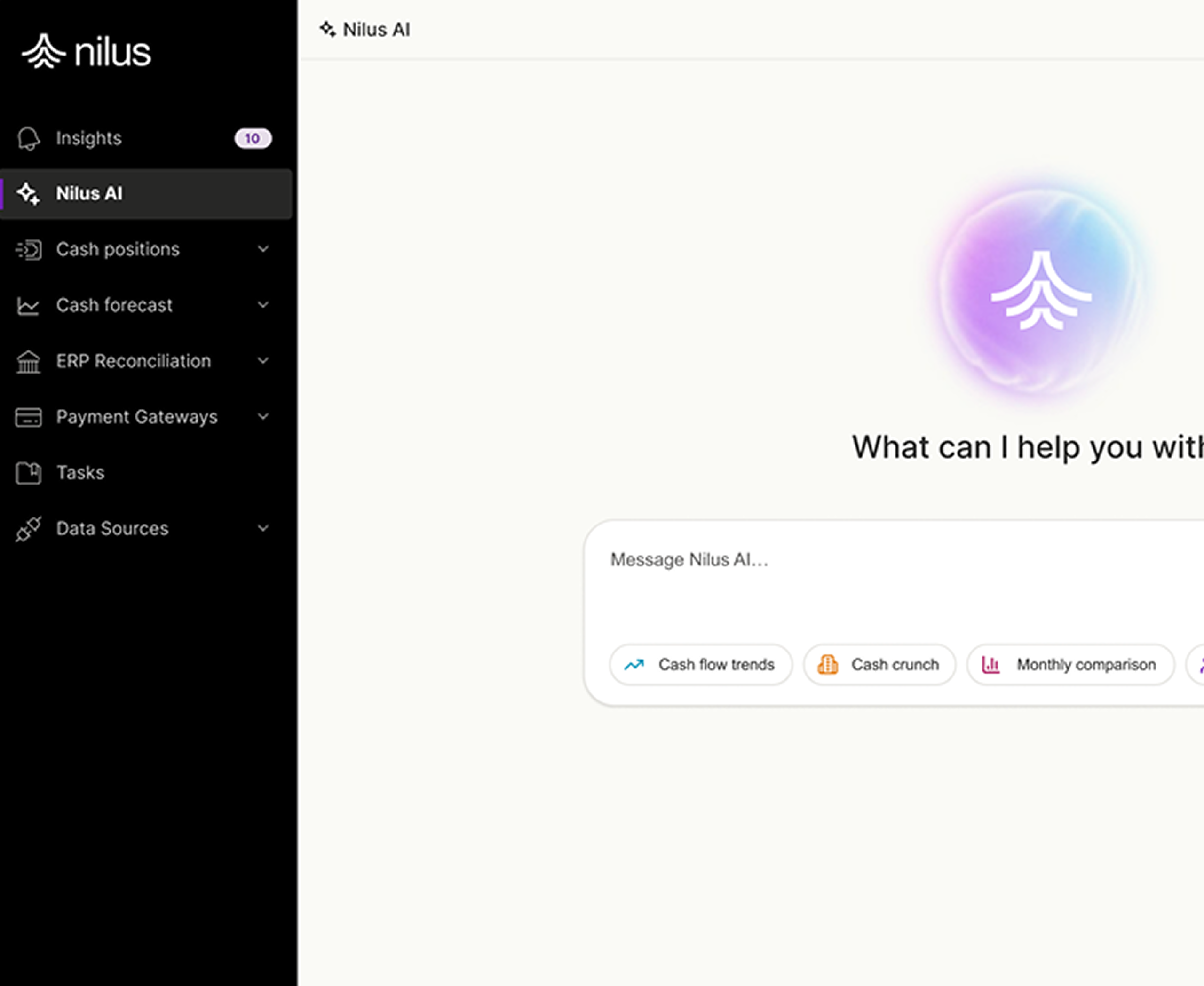Select the Cash crunch suggestion

click(x=879, y=665)
